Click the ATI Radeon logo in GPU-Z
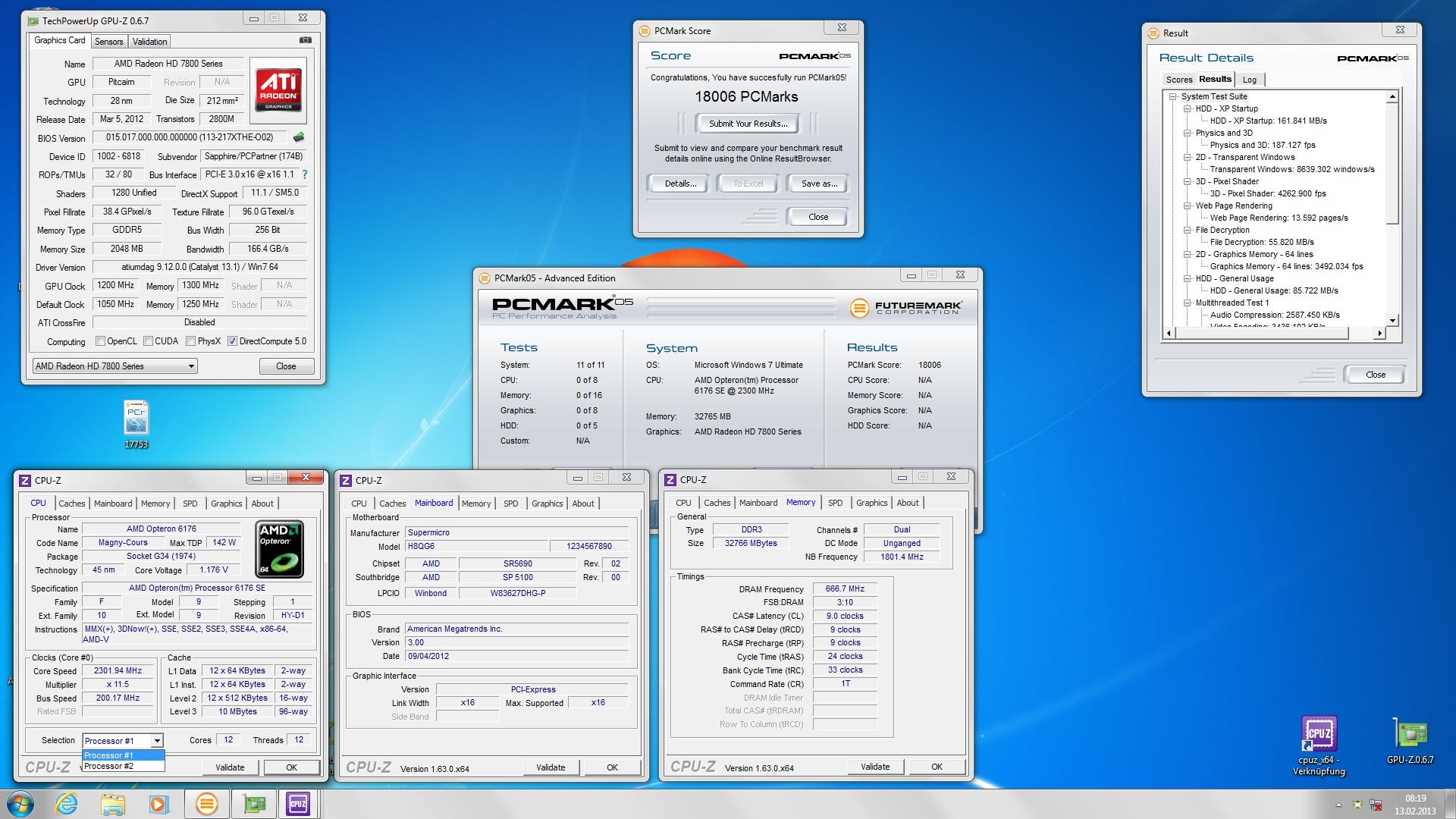Screen dimensions: 1456x819 point(278,89)
